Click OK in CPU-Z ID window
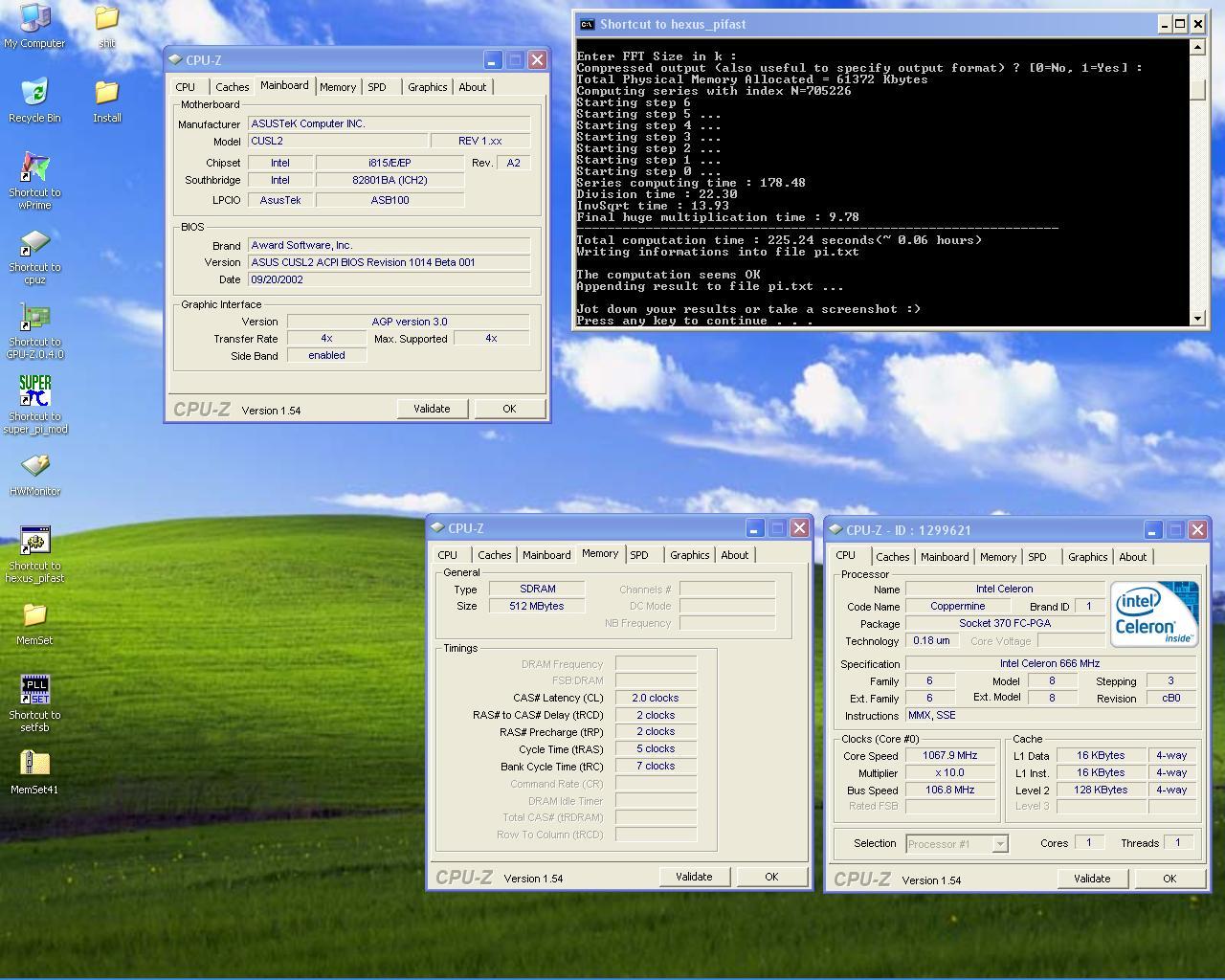Viewport: 1225px width, 980px height. (1169, 879)
